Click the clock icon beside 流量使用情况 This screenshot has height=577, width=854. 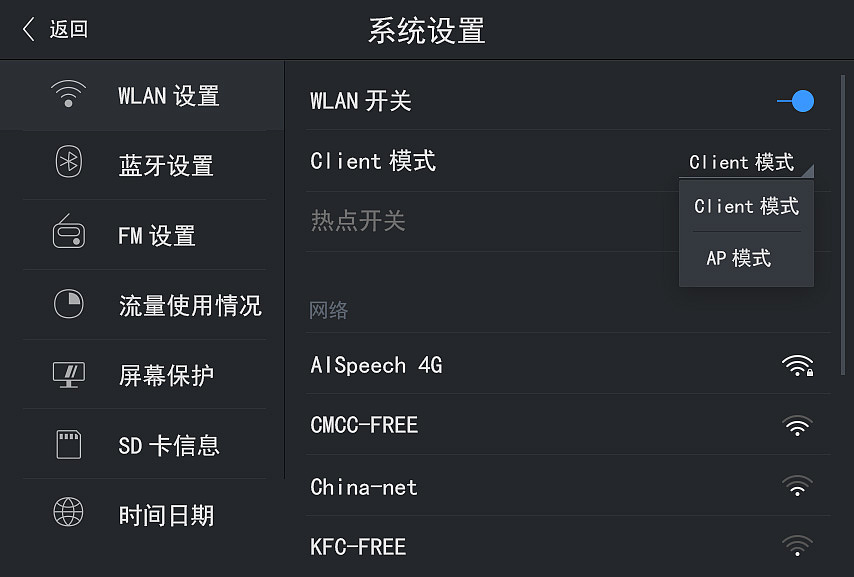click(x=68, y=305)
